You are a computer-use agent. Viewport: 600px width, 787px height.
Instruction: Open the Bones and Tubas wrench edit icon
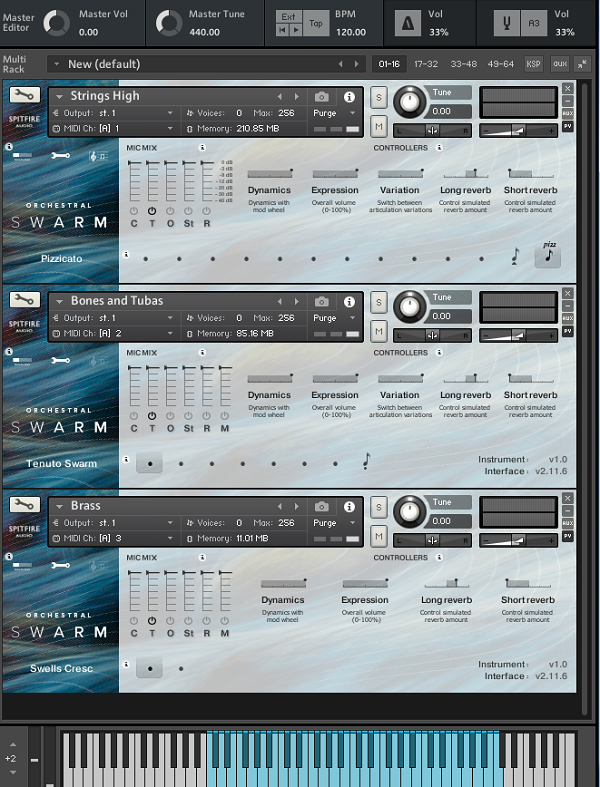pyautogui.click(x=25, y=300)
